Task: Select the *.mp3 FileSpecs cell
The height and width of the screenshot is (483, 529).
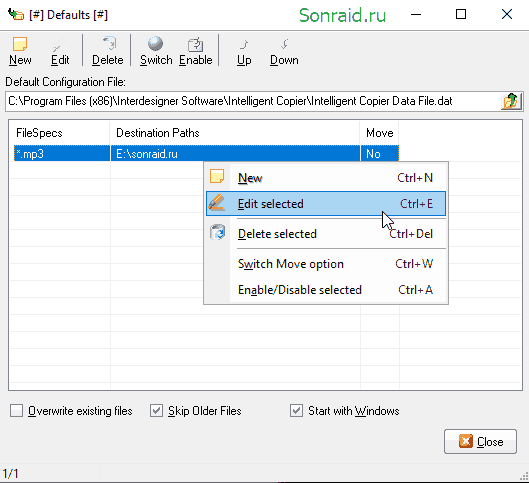Action: point(62,154)
